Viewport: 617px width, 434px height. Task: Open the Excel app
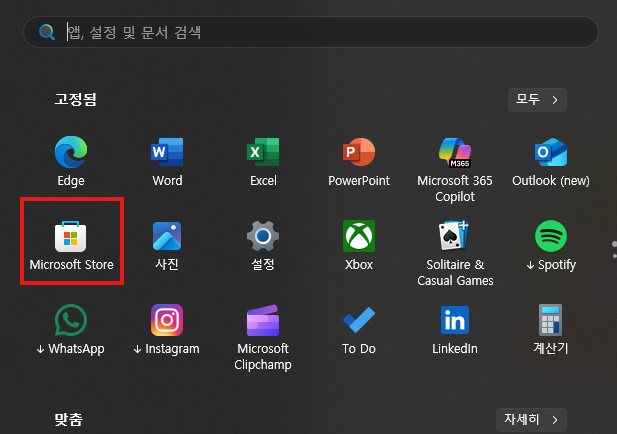click(x=263, y=162)
